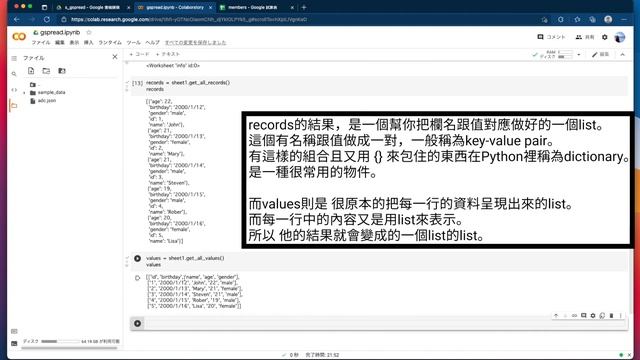Click the mount Drive folder icon
The height and width of the screenshot is (360, 640).
62,71
